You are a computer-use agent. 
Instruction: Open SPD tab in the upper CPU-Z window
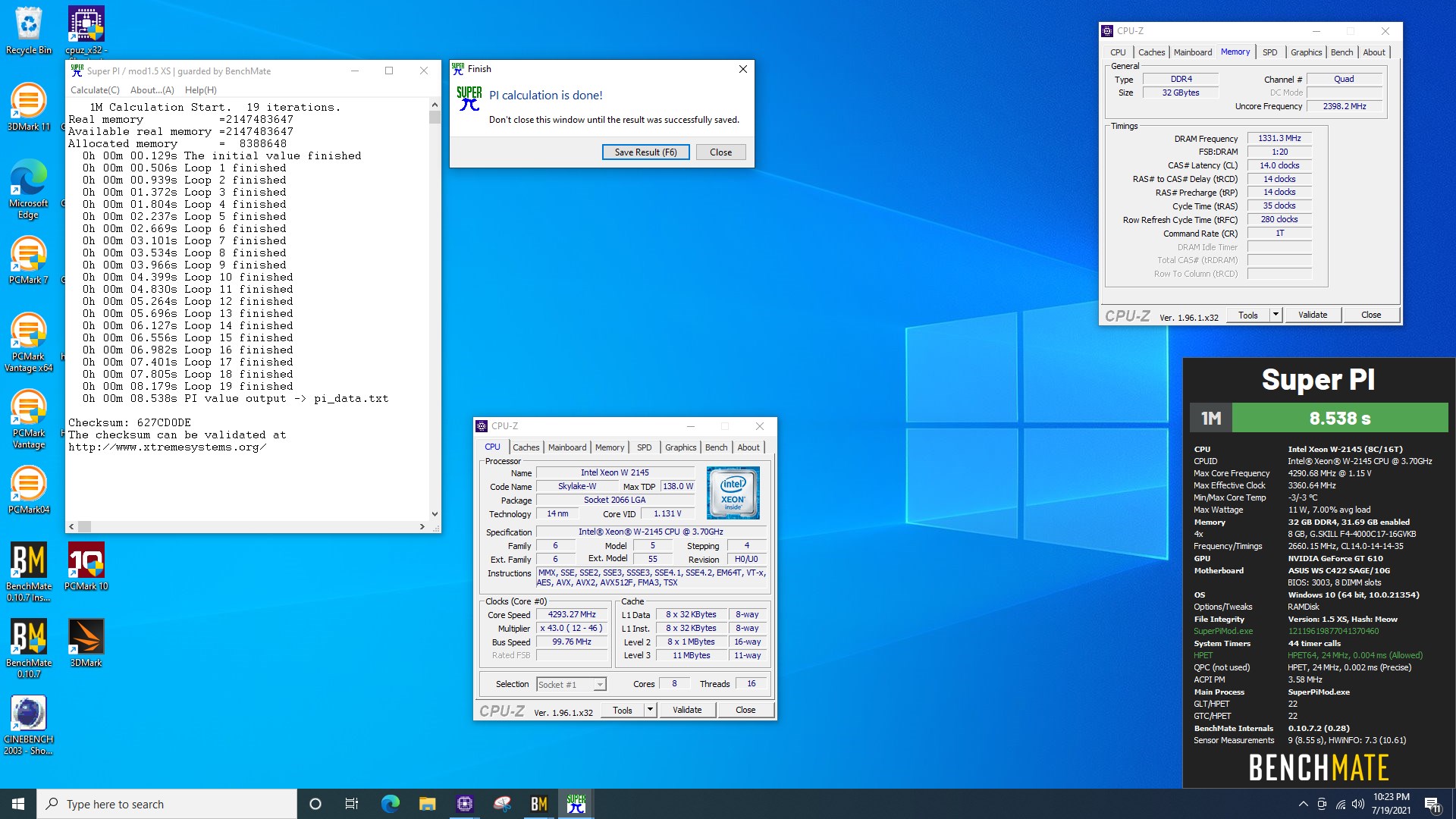pos(1269,52)
